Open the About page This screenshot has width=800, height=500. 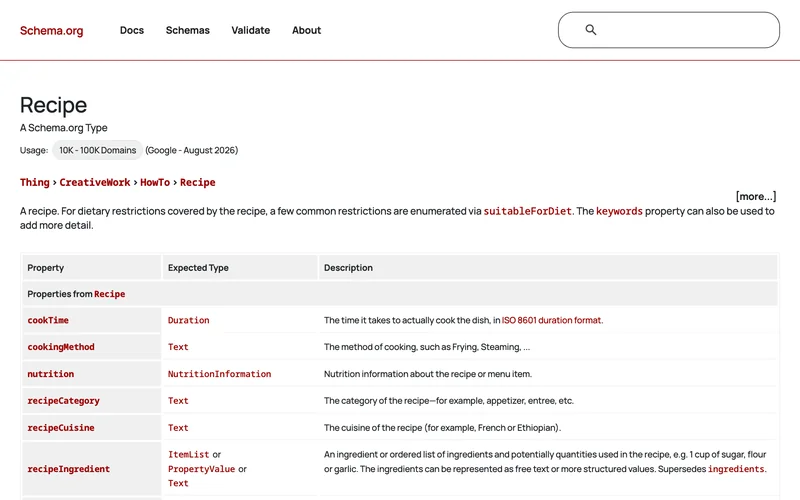click(307, 30)
